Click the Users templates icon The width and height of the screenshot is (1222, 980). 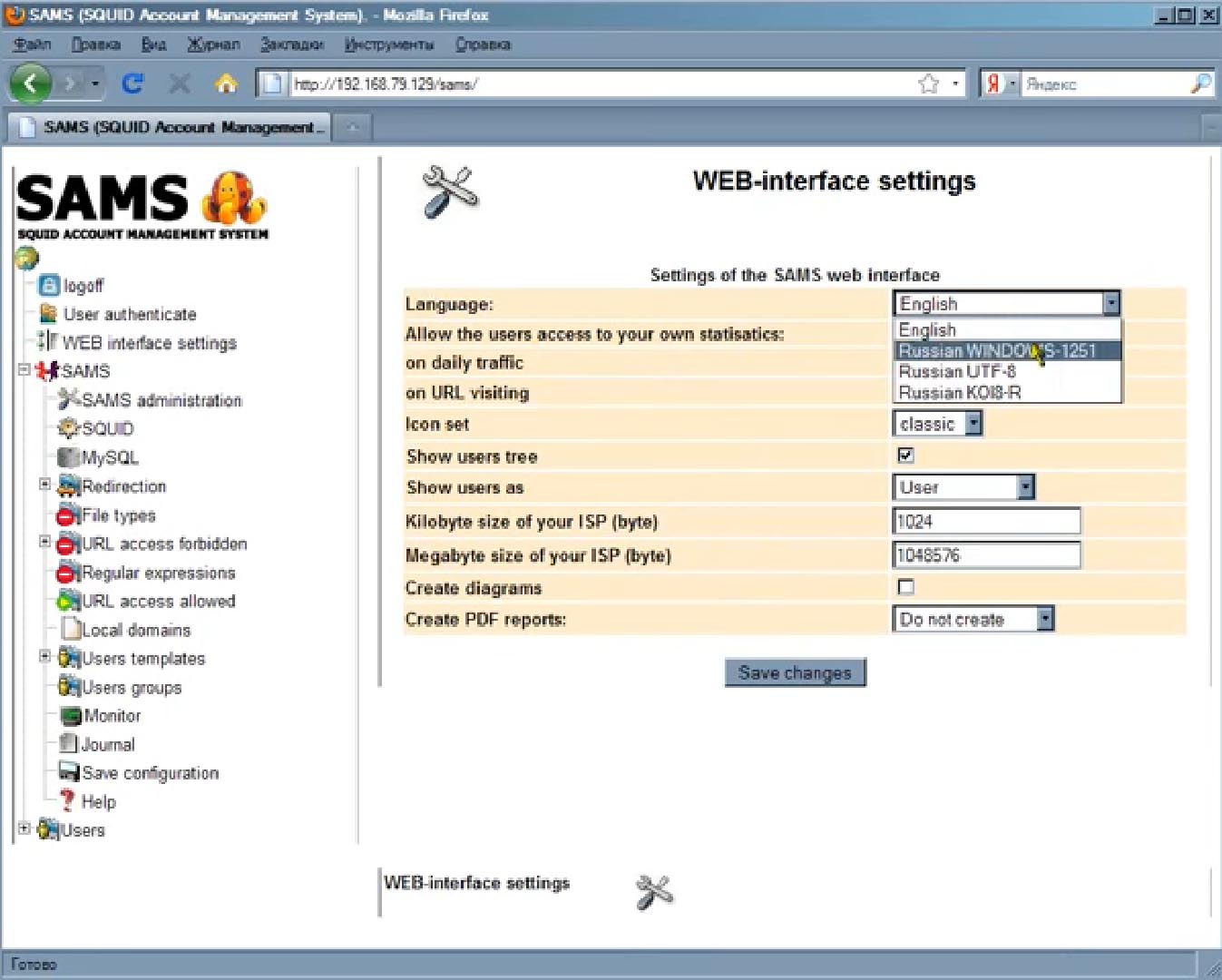coord(69,658)
